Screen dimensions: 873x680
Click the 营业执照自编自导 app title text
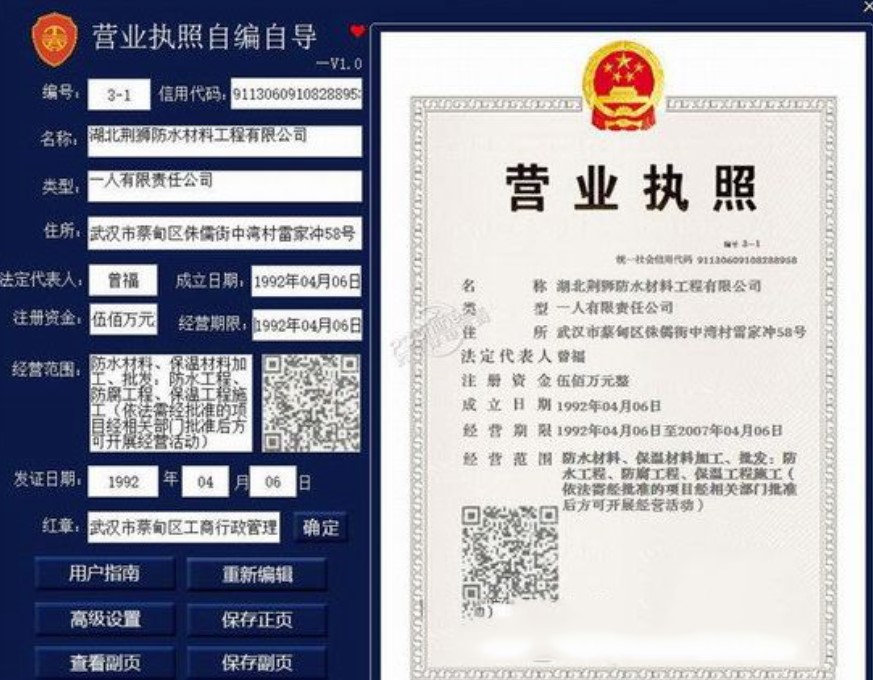(x=204, y=37)
